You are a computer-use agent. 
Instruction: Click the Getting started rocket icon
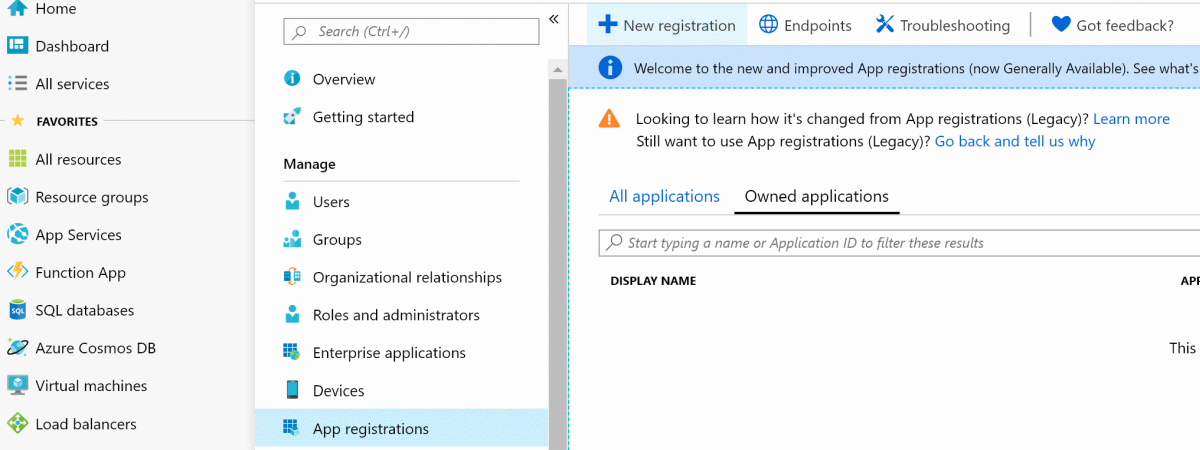(292, 117)
